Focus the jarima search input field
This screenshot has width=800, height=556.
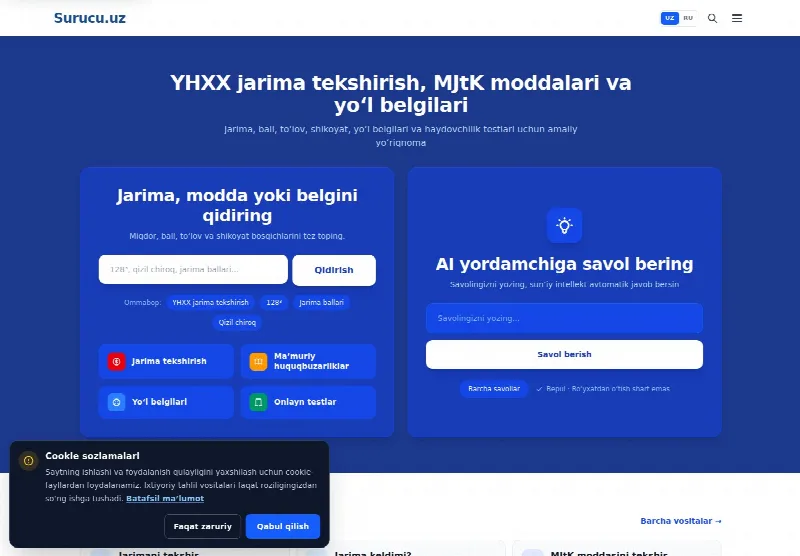(193, 269)
